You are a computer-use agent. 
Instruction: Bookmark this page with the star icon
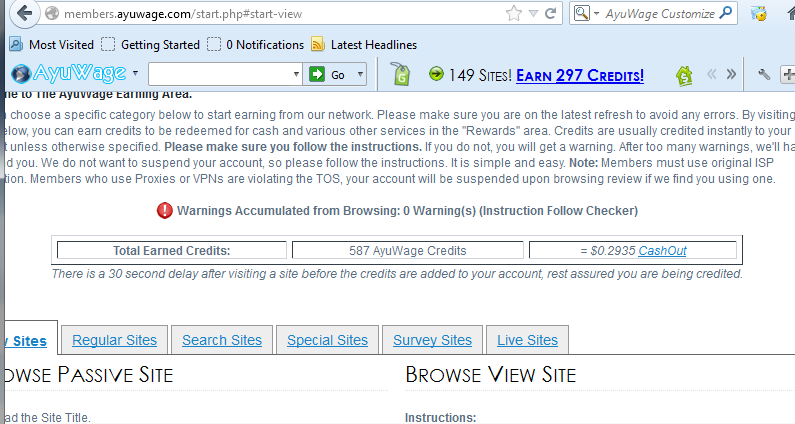514,13
